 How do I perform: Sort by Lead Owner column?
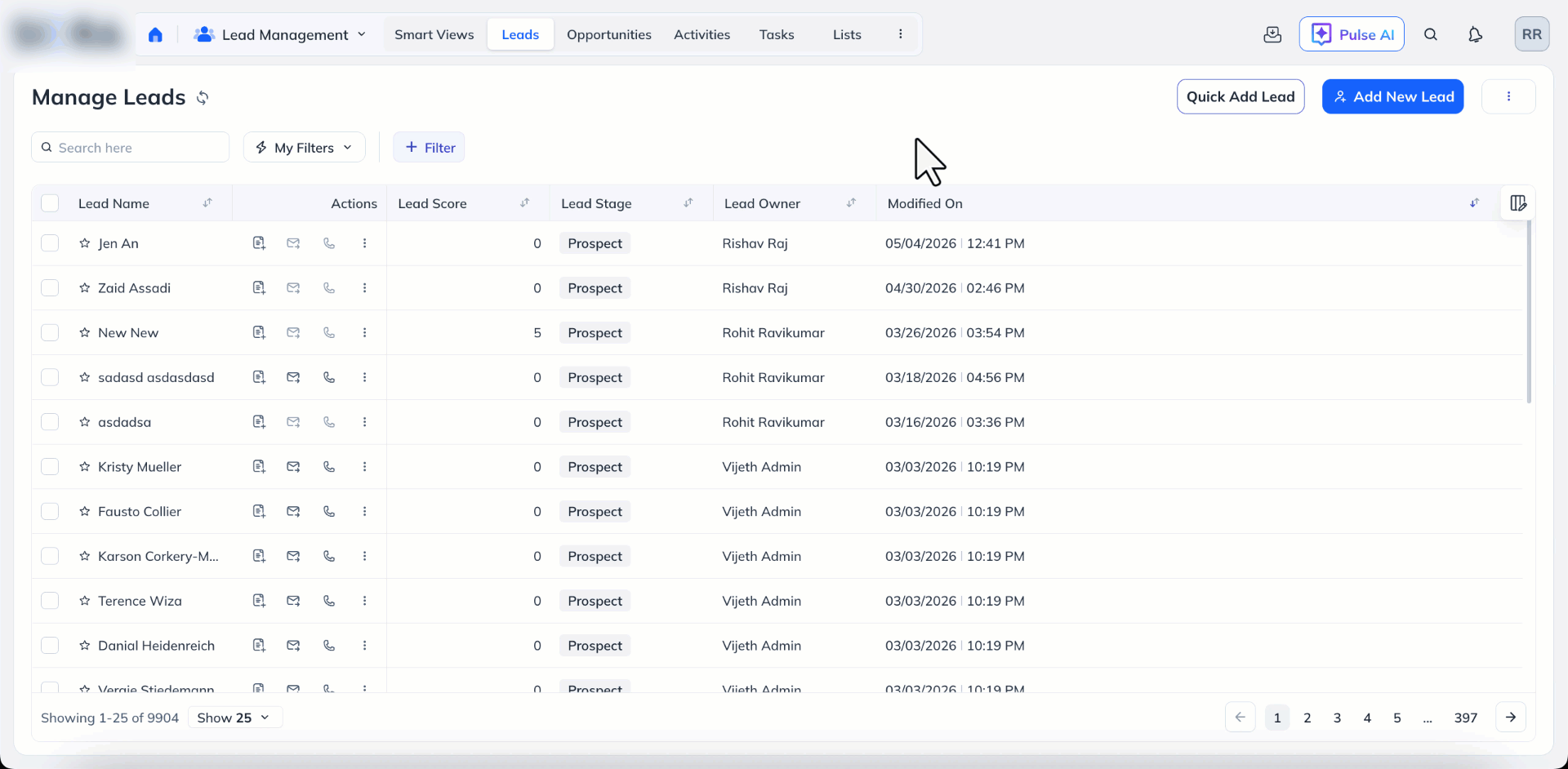click(851, 202)
